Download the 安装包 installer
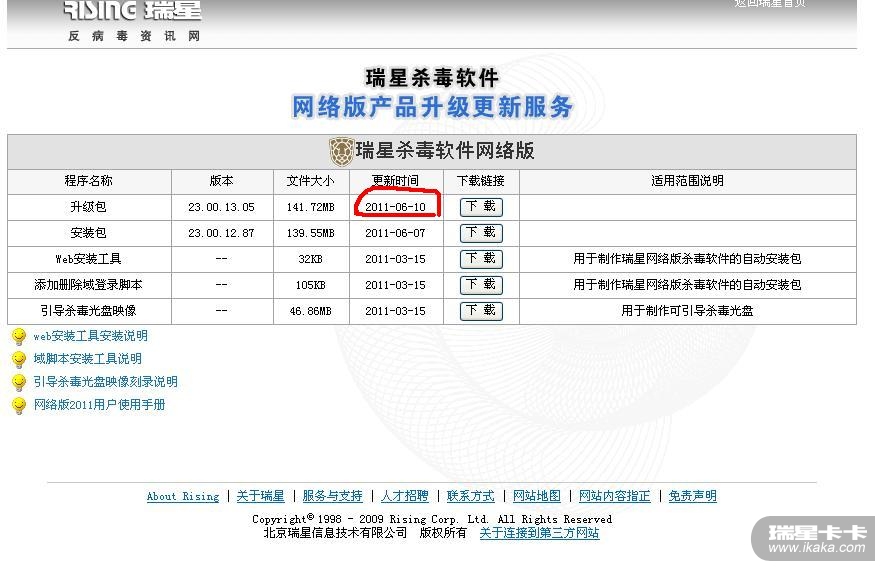884x567 pixels. click(x=481, y=233)
